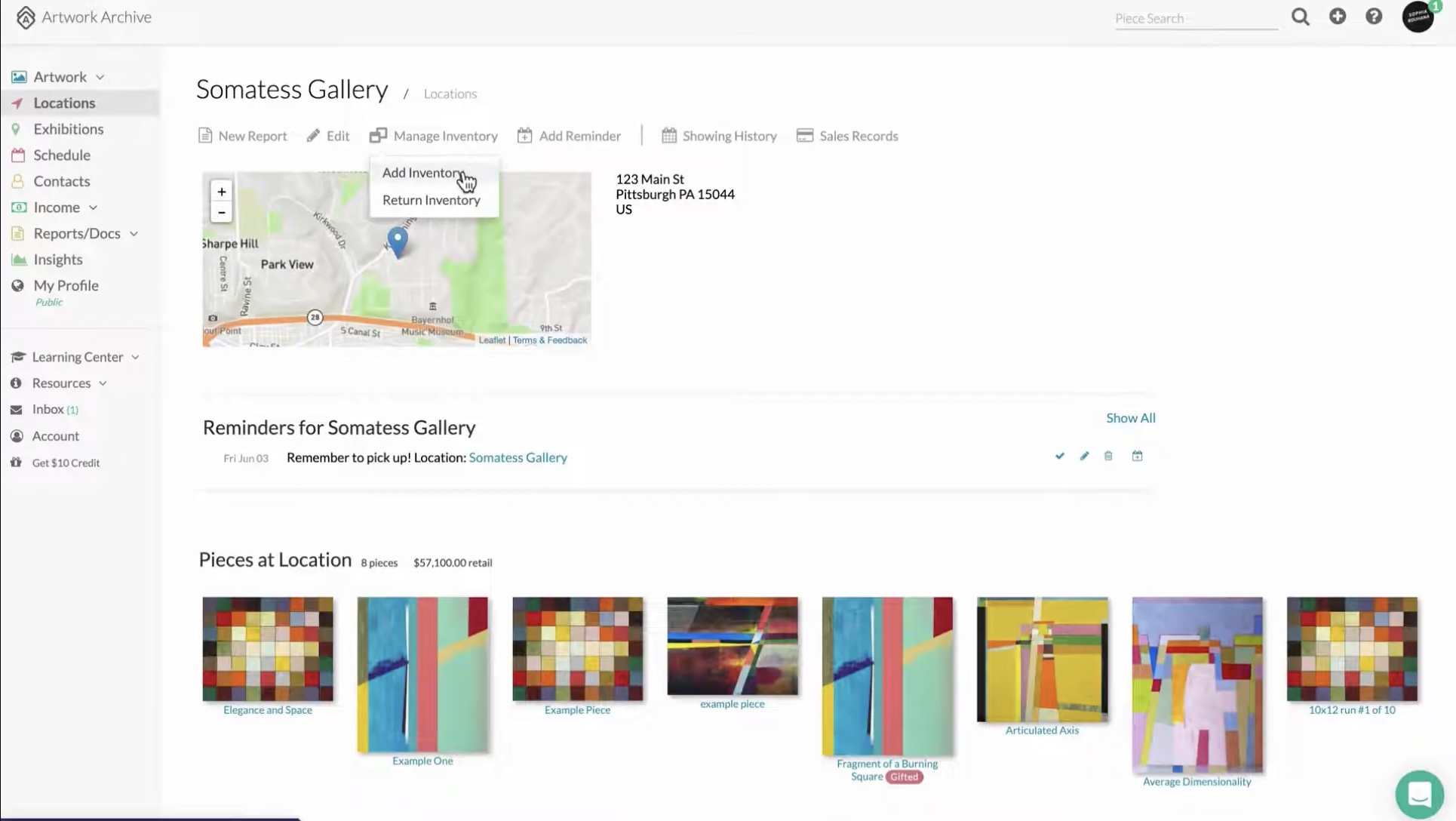Screen dimensions: 1456x821
Task: Click the Insights chart icon
Action: pos(19,260)
